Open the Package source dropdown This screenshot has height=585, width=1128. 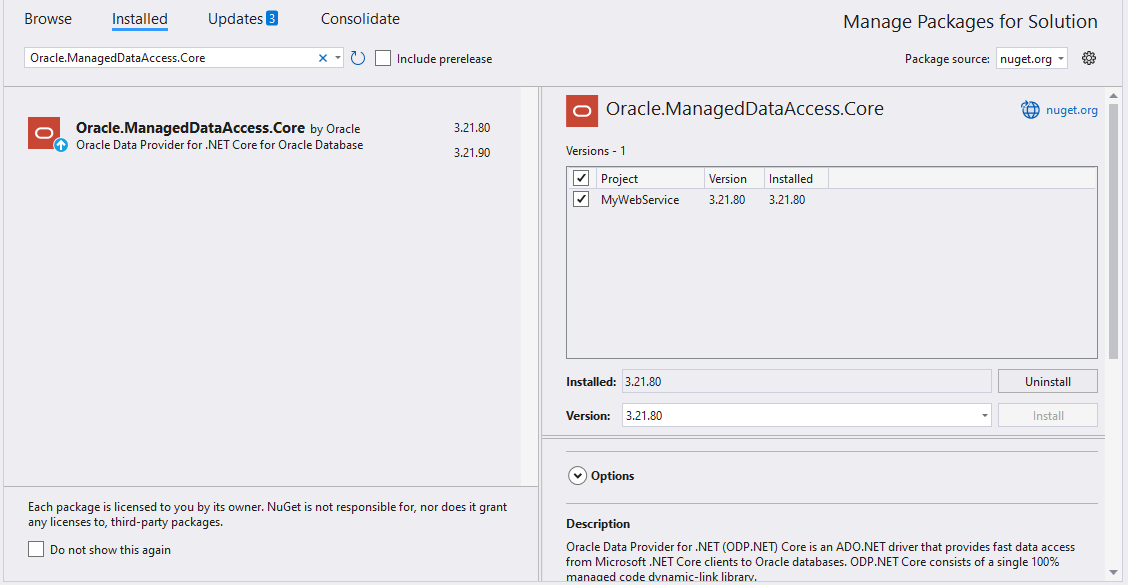(x=1032, y=59)
